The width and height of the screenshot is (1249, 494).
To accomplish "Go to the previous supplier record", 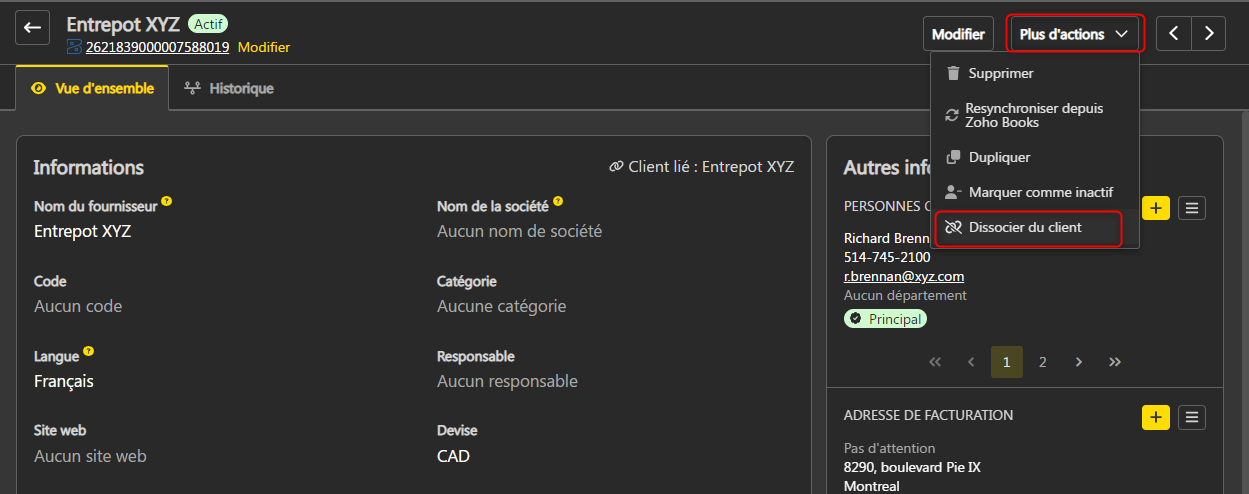I will [x=1174, y=33].
